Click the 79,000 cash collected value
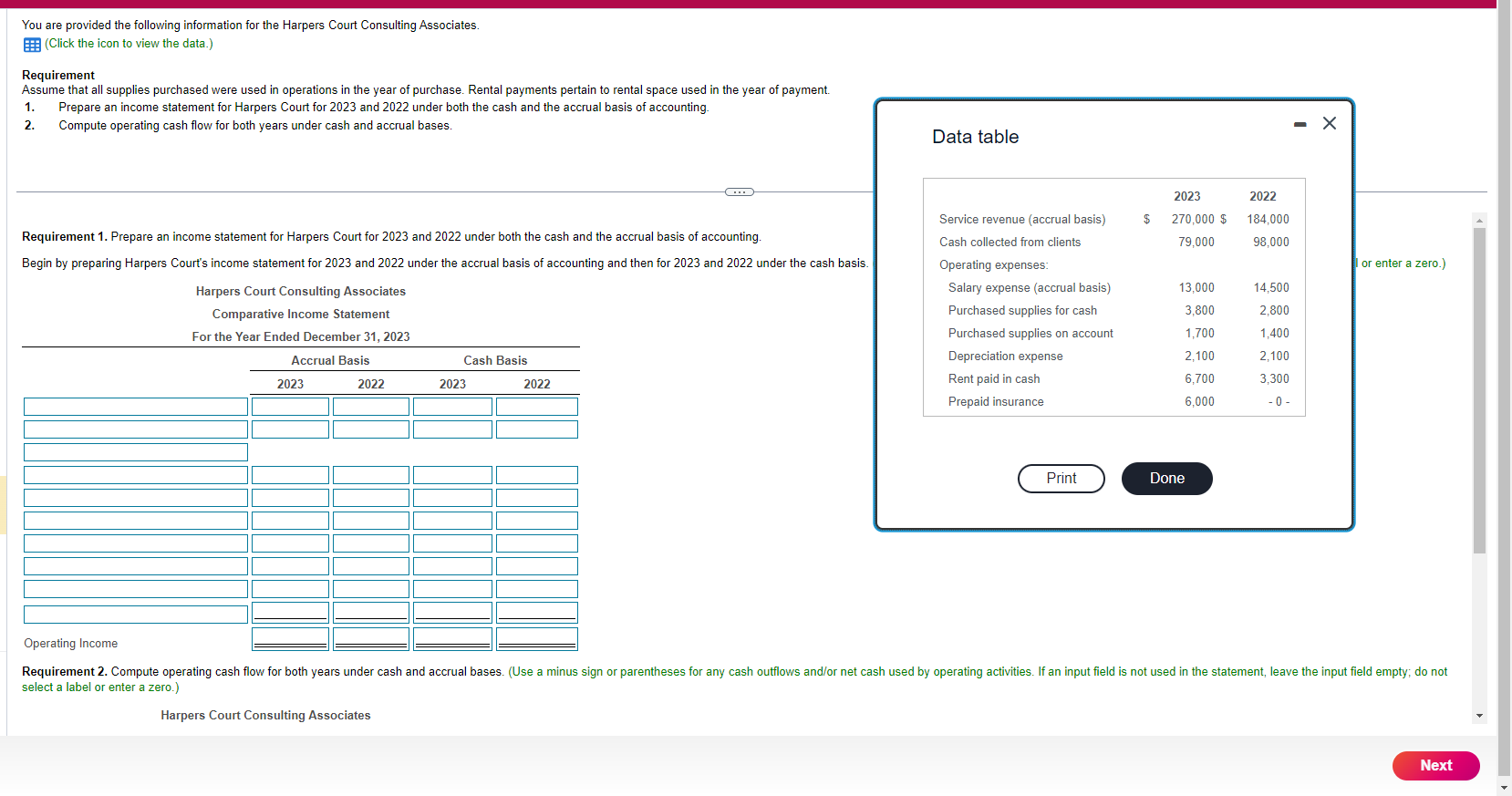Viewport: 1512px width, 796px height. (x=1196, y=243)
